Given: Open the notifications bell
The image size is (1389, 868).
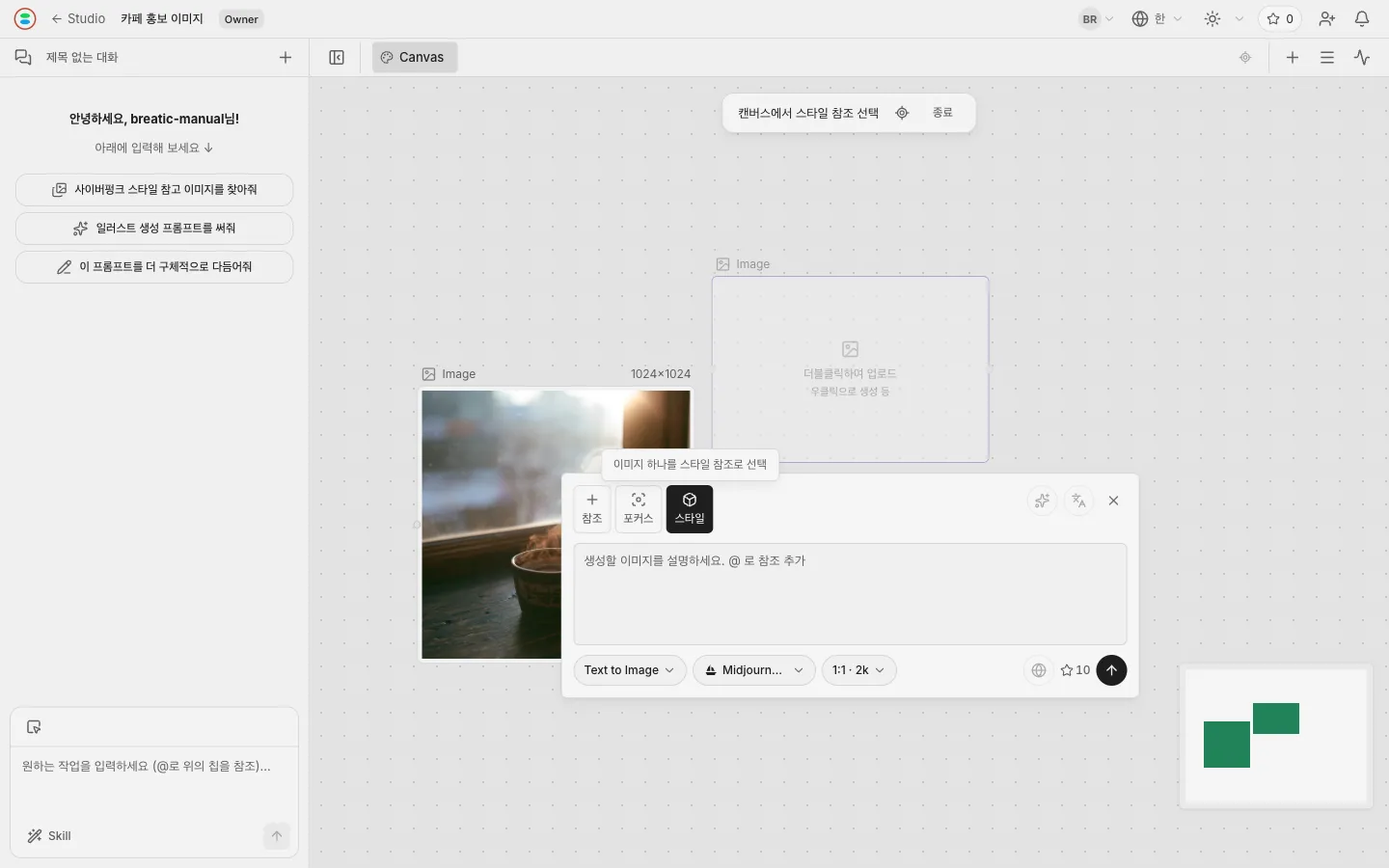Looking at the screenshot, I should click(1362, 18).
